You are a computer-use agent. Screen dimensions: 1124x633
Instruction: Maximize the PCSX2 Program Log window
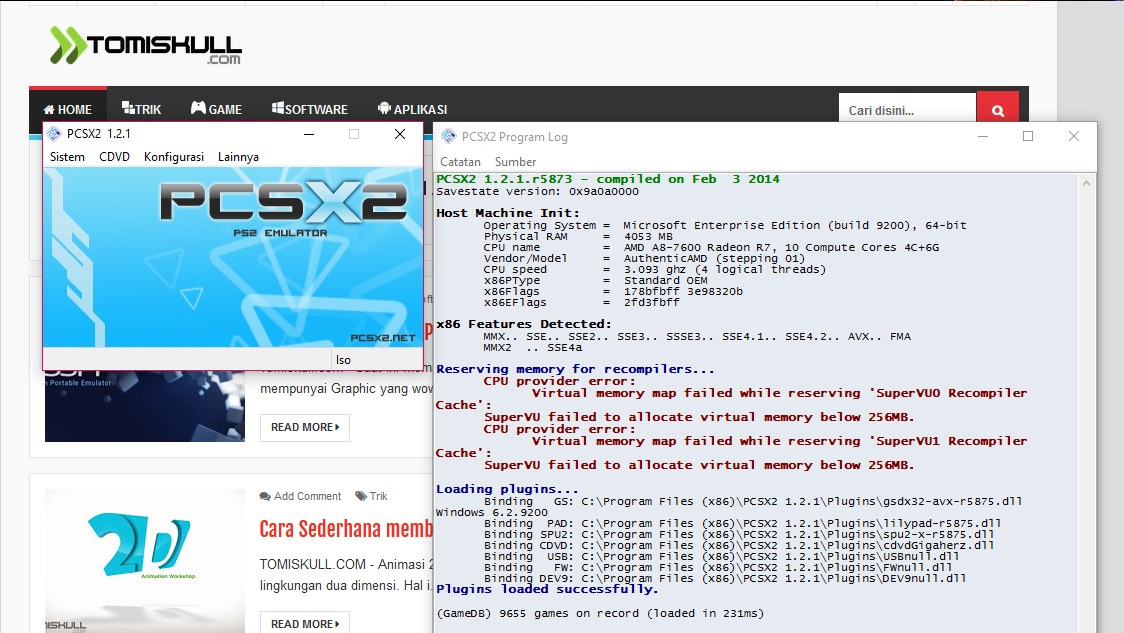pyautogui.click(x=1028, y=136)
